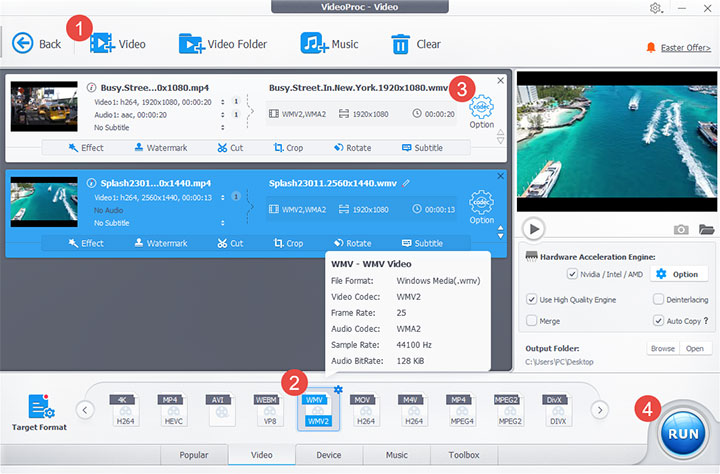Clear the file list with trash icon
The image size is (720, 474).
pos(416,44)
